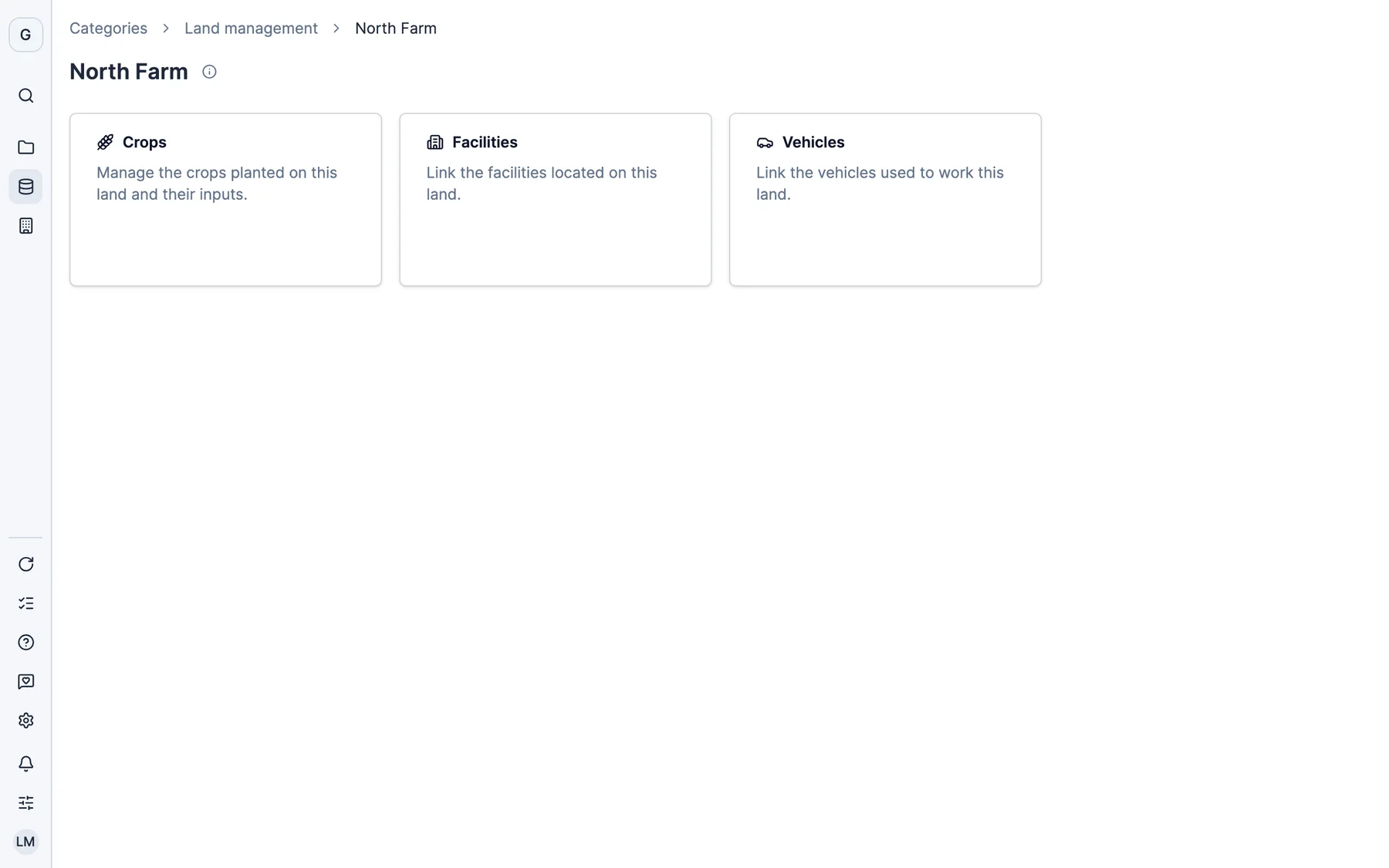This screenshot has height=868, width=1389.
Task: Open the Crops card
Action: [x=225, y=200]
